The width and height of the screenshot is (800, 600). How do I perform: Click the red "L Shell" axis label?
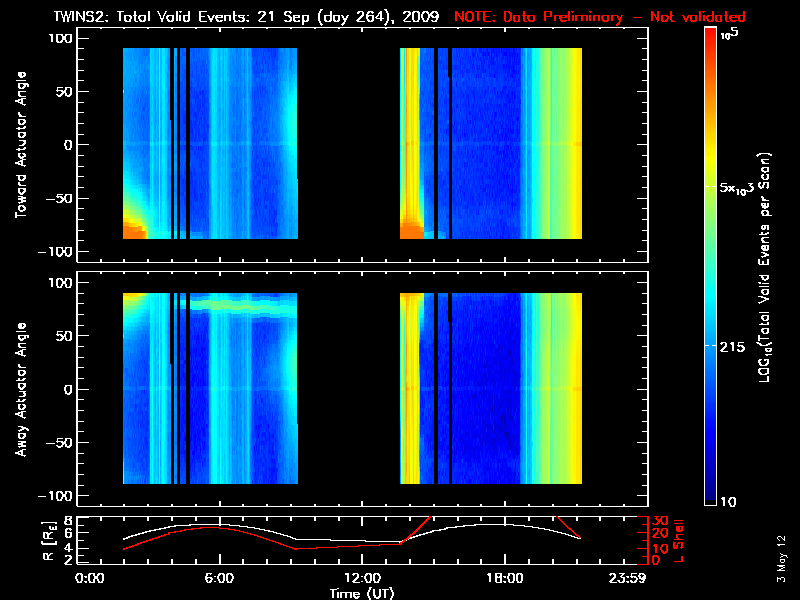(679, 540)
